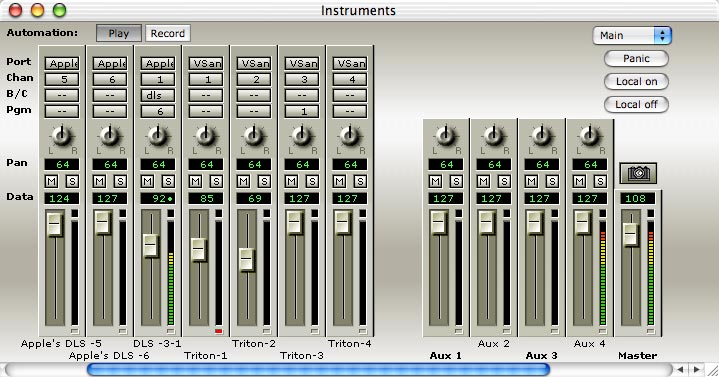Click the Master volume fader handle
The width and height of the screenshot is (719, 377).
pyautogui.click(x=631, y=234)
